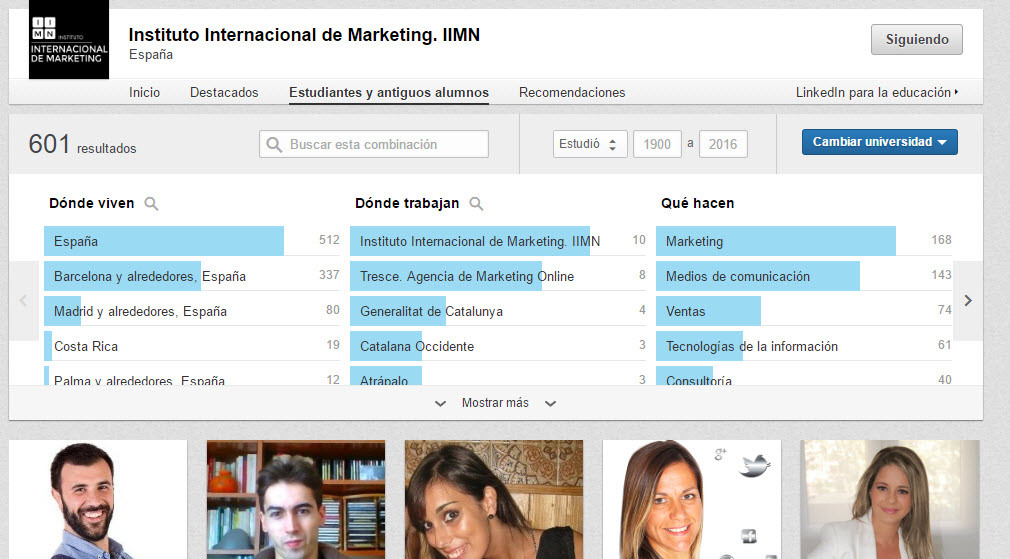Open the Inicio tab

144,93
